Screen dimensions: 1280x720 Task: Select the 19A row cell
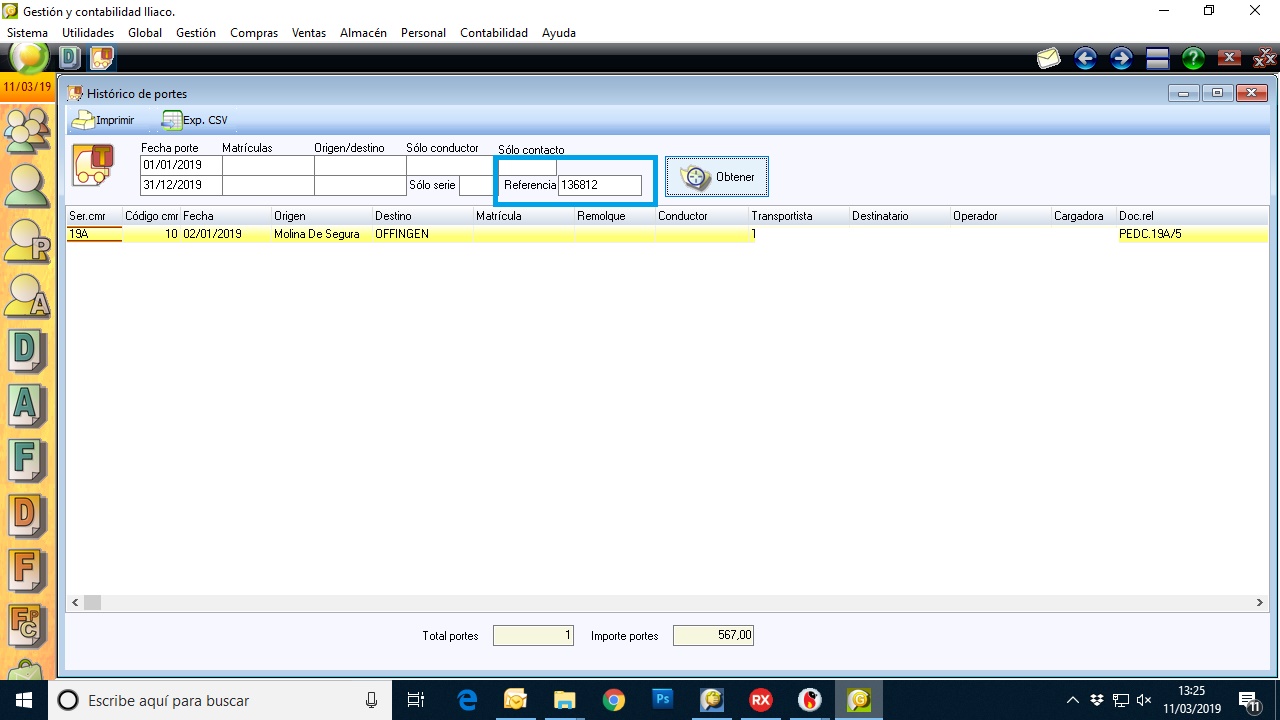[x=94, y=234]
